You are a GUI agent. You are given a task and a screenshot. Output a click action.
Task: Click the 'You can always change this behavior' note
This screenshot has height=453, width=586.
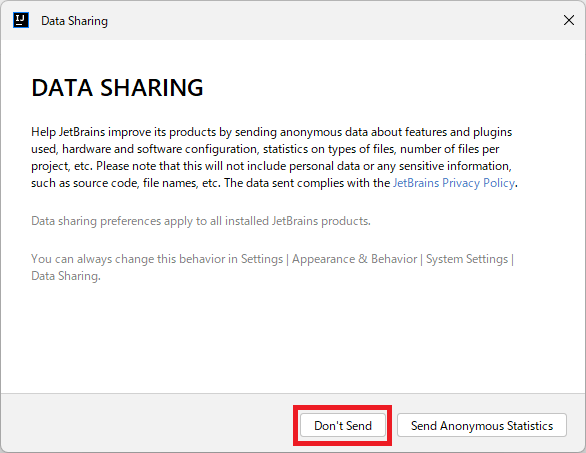(x=272, y=267)
